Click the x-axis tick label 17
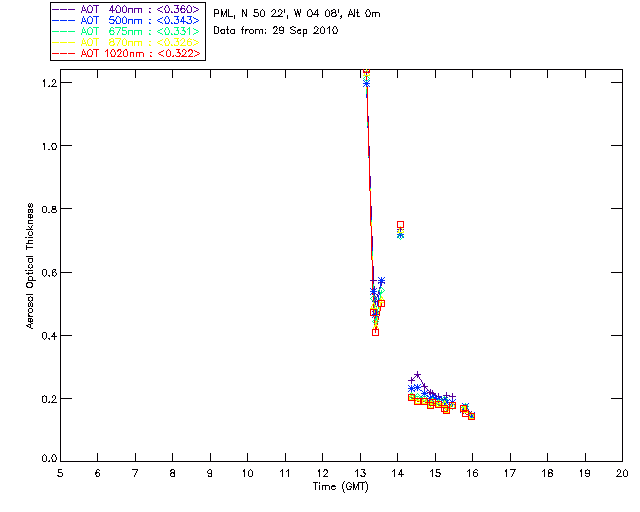 tap(510, 473)
